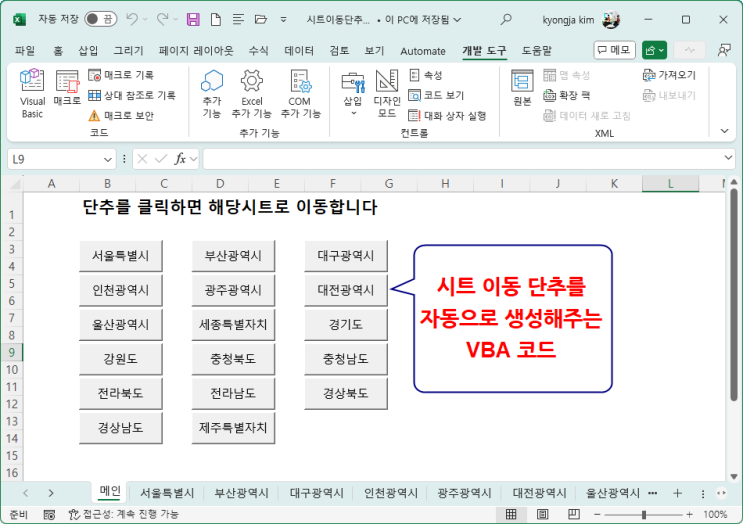
Task: Click the Comments (메모) button
Action: pyautogui.click(x=614, y=50)
